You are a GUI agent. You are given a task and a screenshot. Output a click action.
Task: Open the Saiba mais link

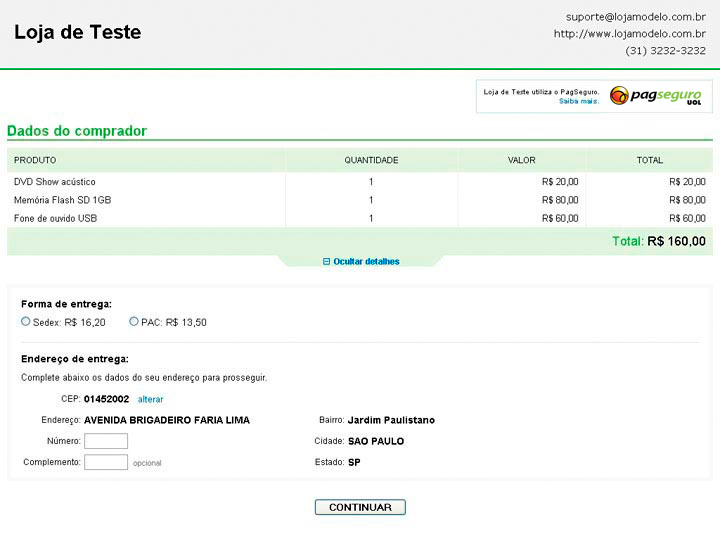tap(578, 101)
